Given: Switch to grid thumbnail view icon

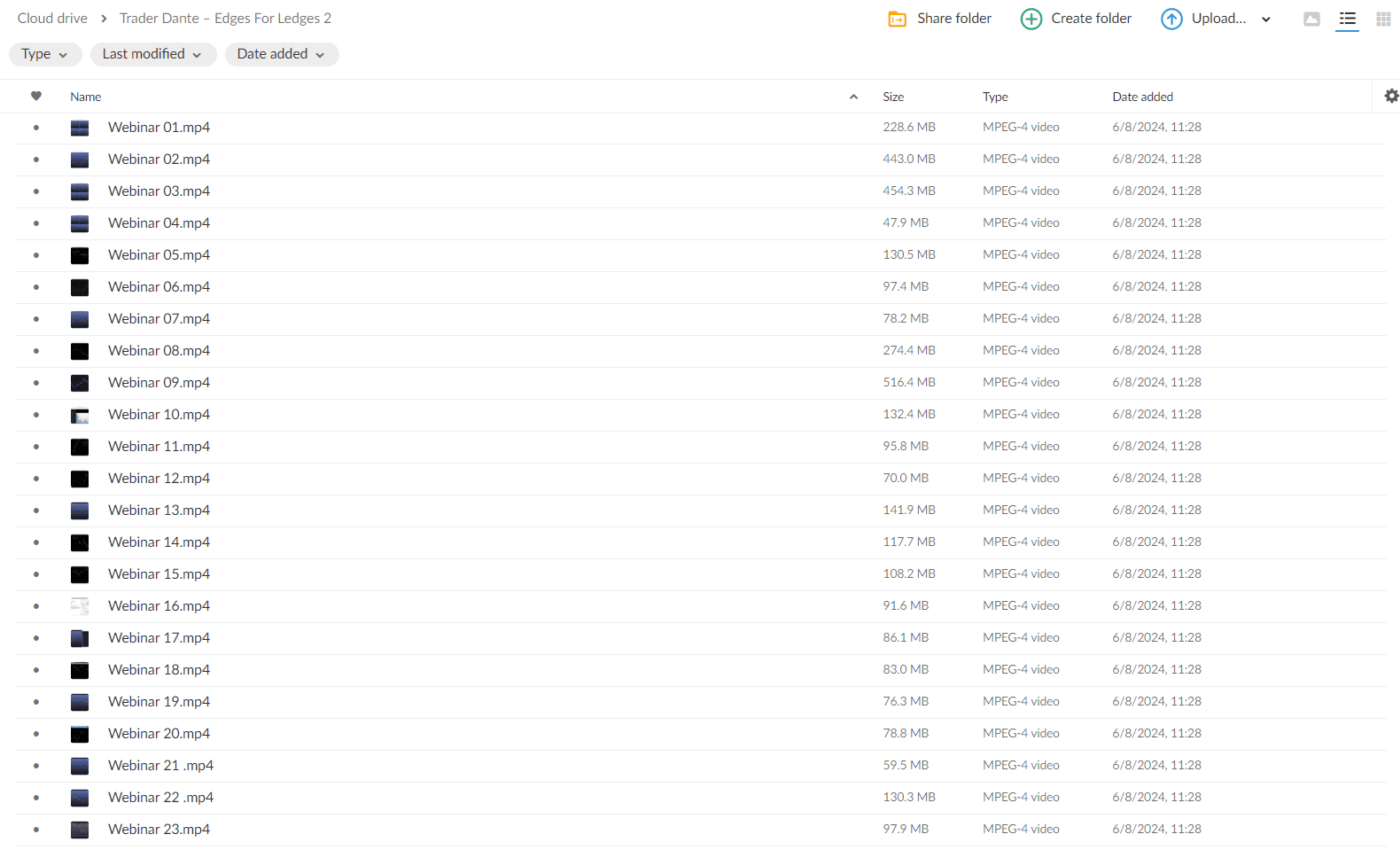Looking at the screenshot, I should (x=1383, y=19).
